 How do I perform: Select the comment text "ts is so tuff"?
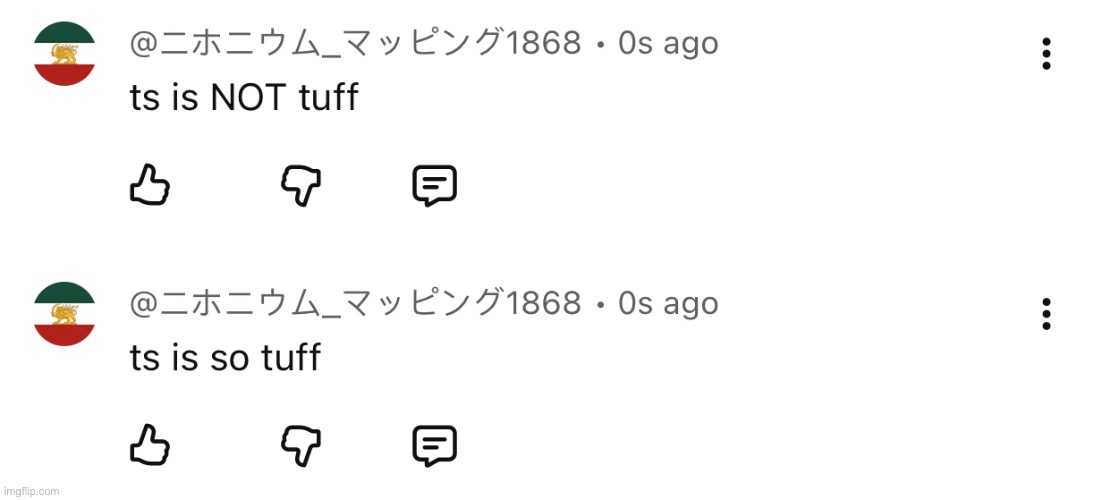[x=225, y=358]
